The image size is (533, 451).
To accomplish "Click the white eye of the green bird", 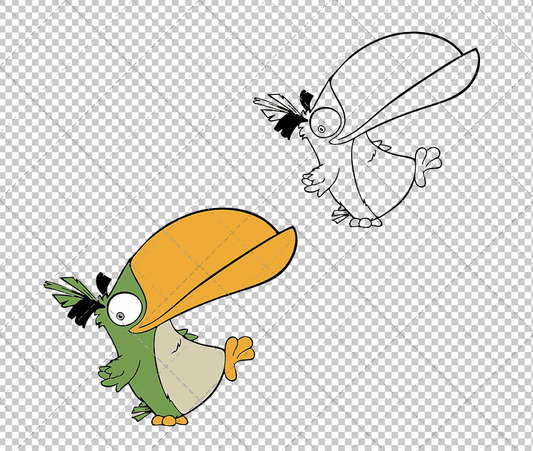I will (x=124, y=309).
